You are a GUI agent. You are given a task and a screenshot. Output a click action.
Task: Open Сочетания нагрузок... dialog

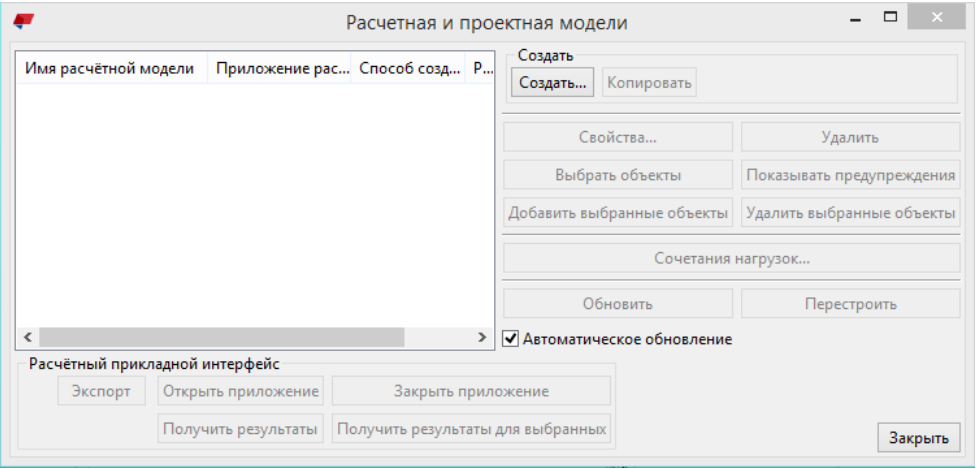click(731, 258)
